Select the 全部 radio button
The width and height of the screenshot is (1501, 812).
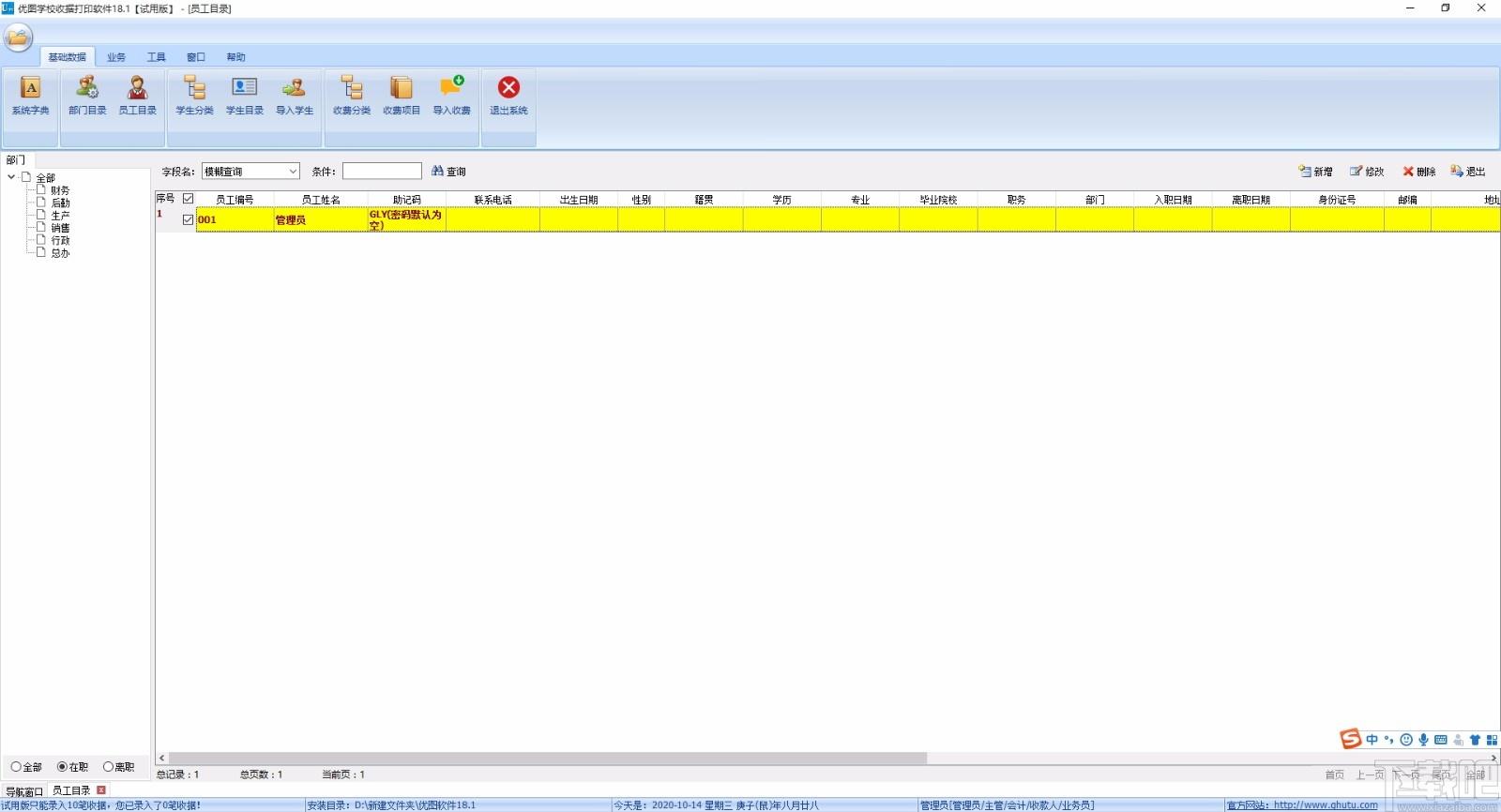[x=16, y=767]
